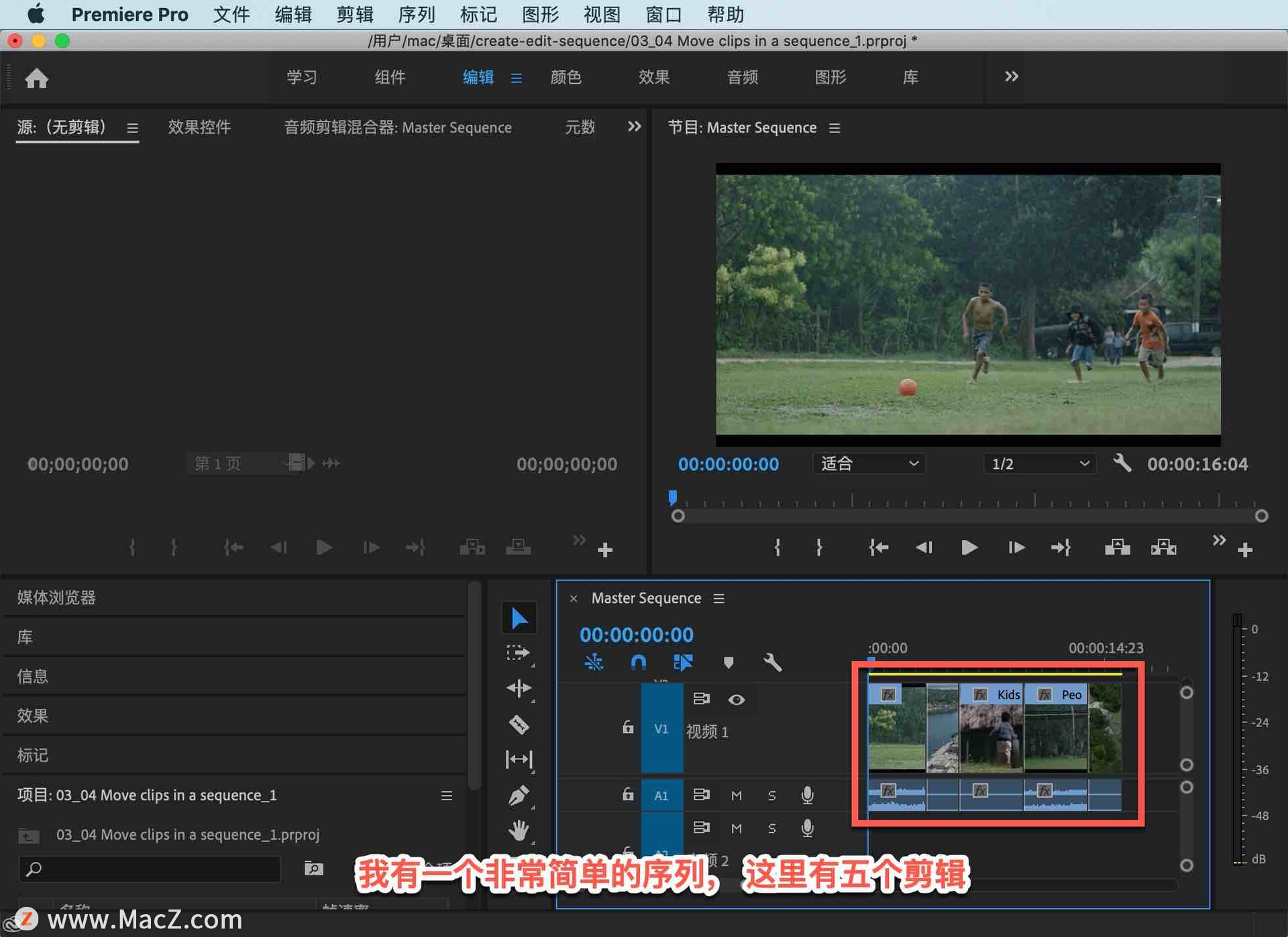The image size is (1288, 937).
Task: Go to In point in Program Monitor
Action: click(878, 548)
